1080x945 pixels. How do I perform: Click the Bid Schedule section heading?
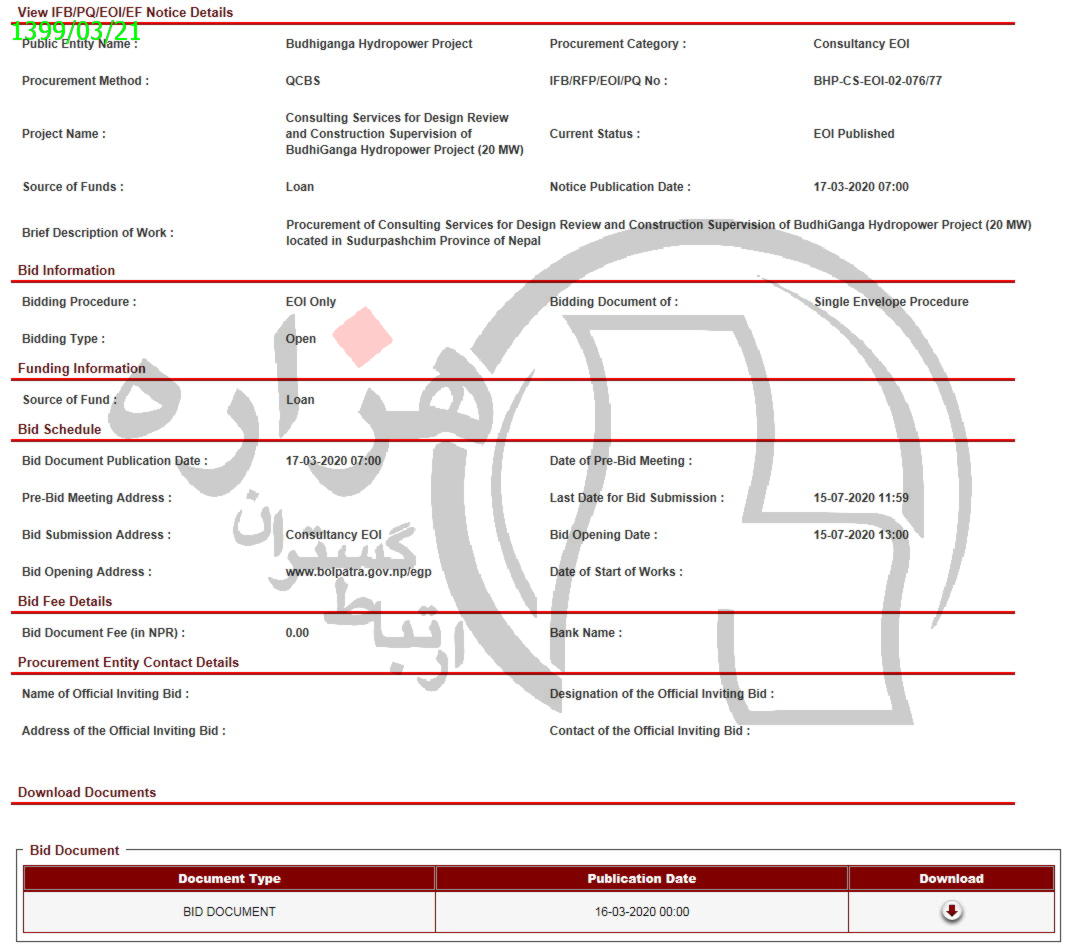coord(59,430)
